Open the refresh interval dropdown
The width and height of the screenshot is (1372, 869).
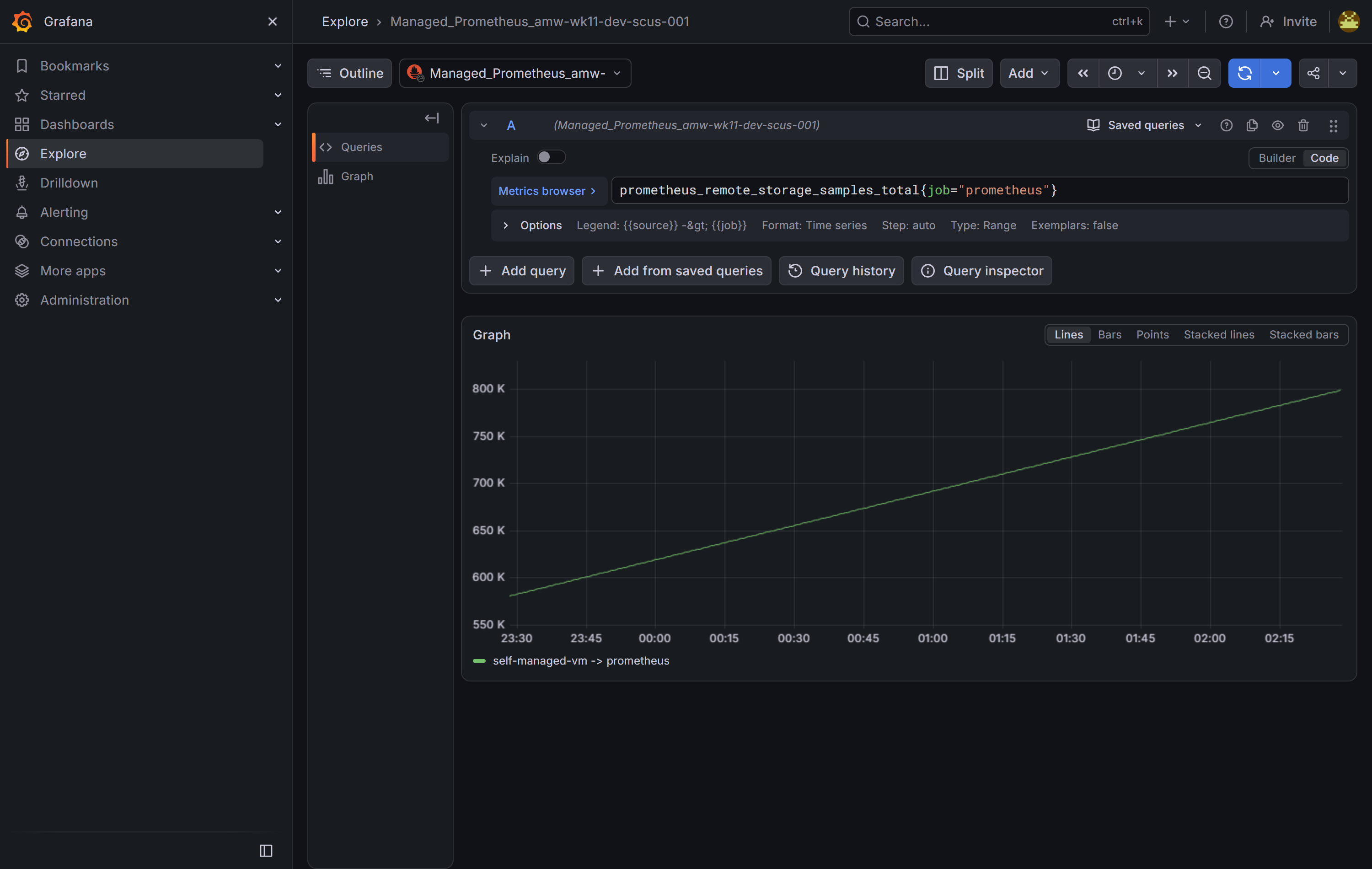(x=1276, y=73)
